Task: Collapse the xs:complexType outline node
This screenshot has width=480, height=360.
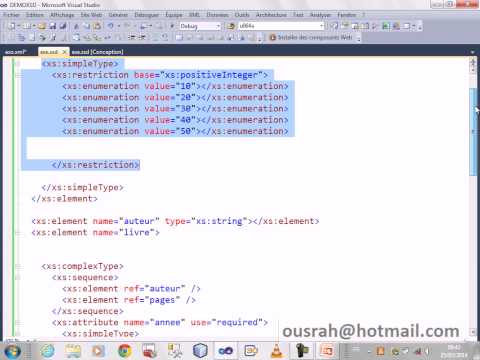Action: 18,266
